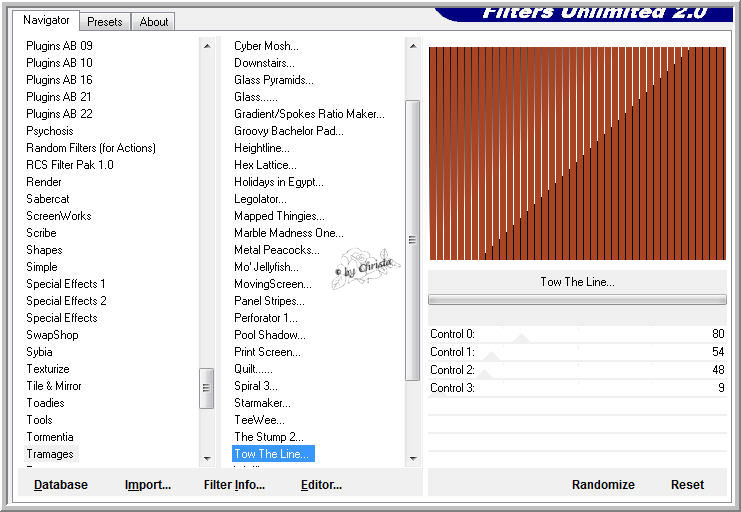The image size is (741, 512).
Task: Open the About tab
Action: point(154,22)
